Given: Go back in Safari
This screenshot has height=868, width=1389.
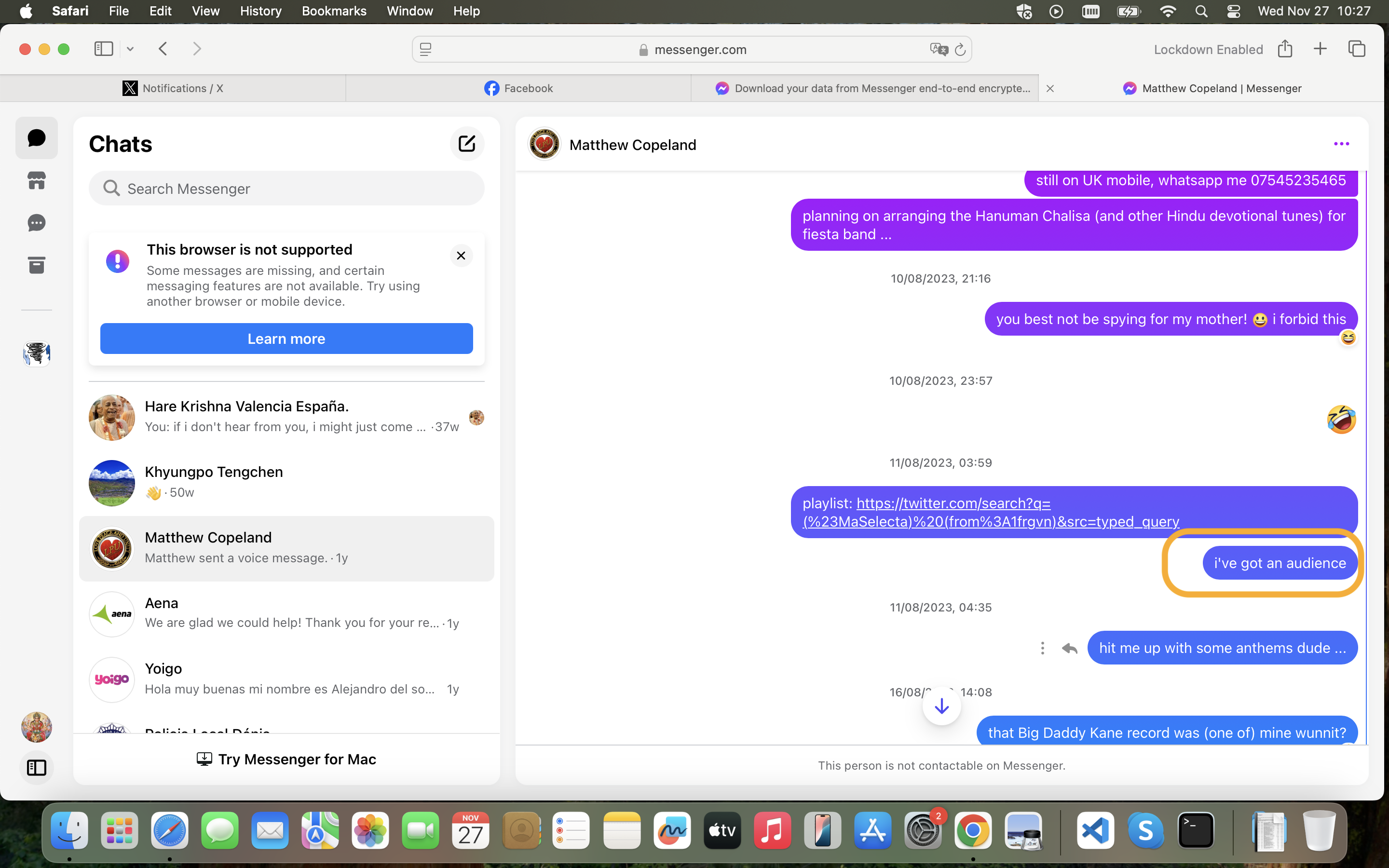Looking at the screenshot, I should coord(163,49).
